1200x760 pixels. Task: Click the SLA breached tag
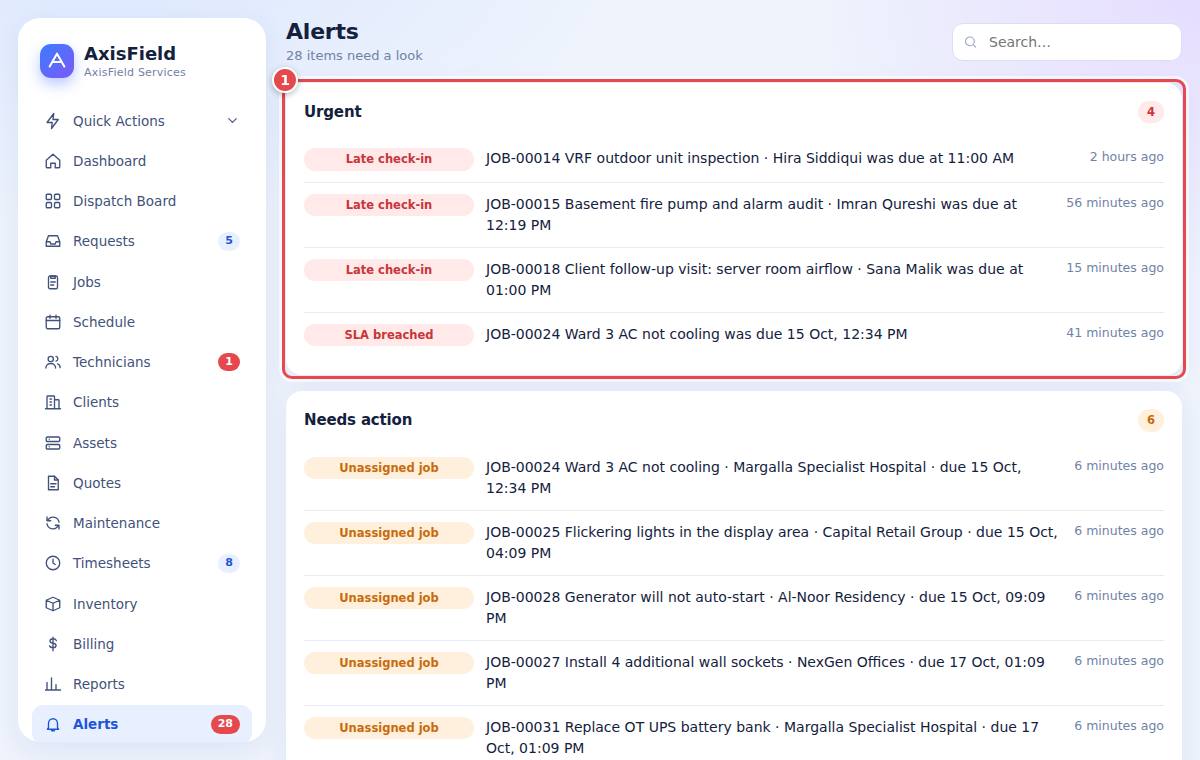coord(389,335)
